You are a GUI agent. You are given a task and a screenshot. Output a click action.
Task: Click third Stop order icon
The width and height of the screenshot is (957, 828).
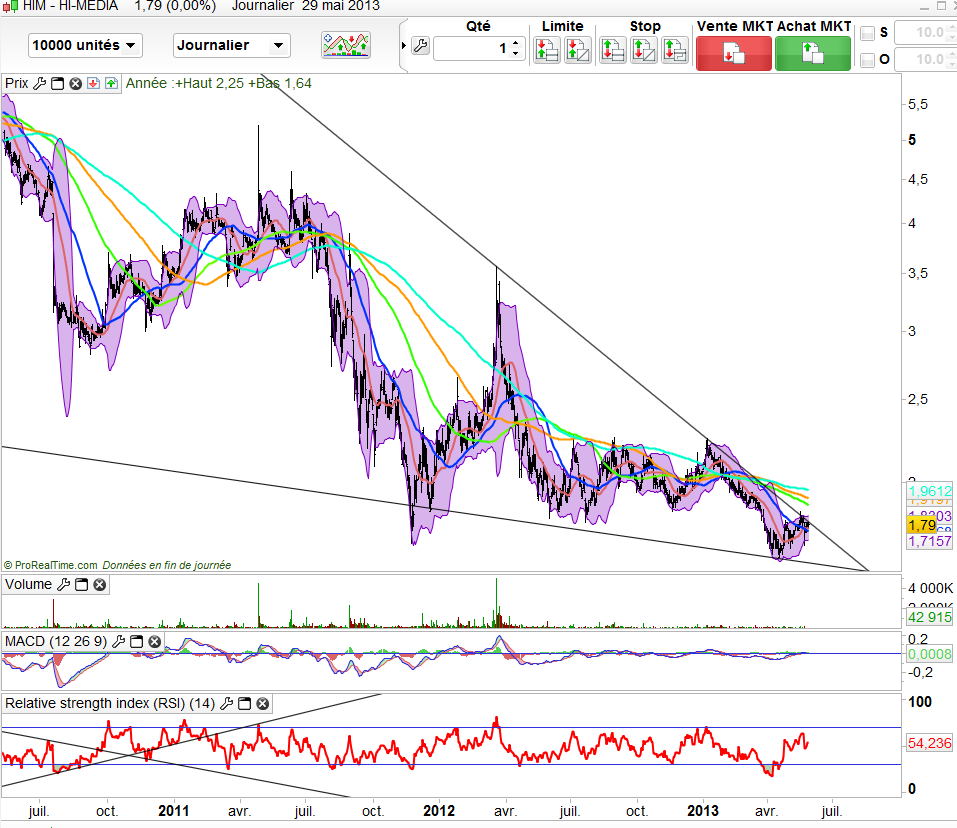pos(675,48)
